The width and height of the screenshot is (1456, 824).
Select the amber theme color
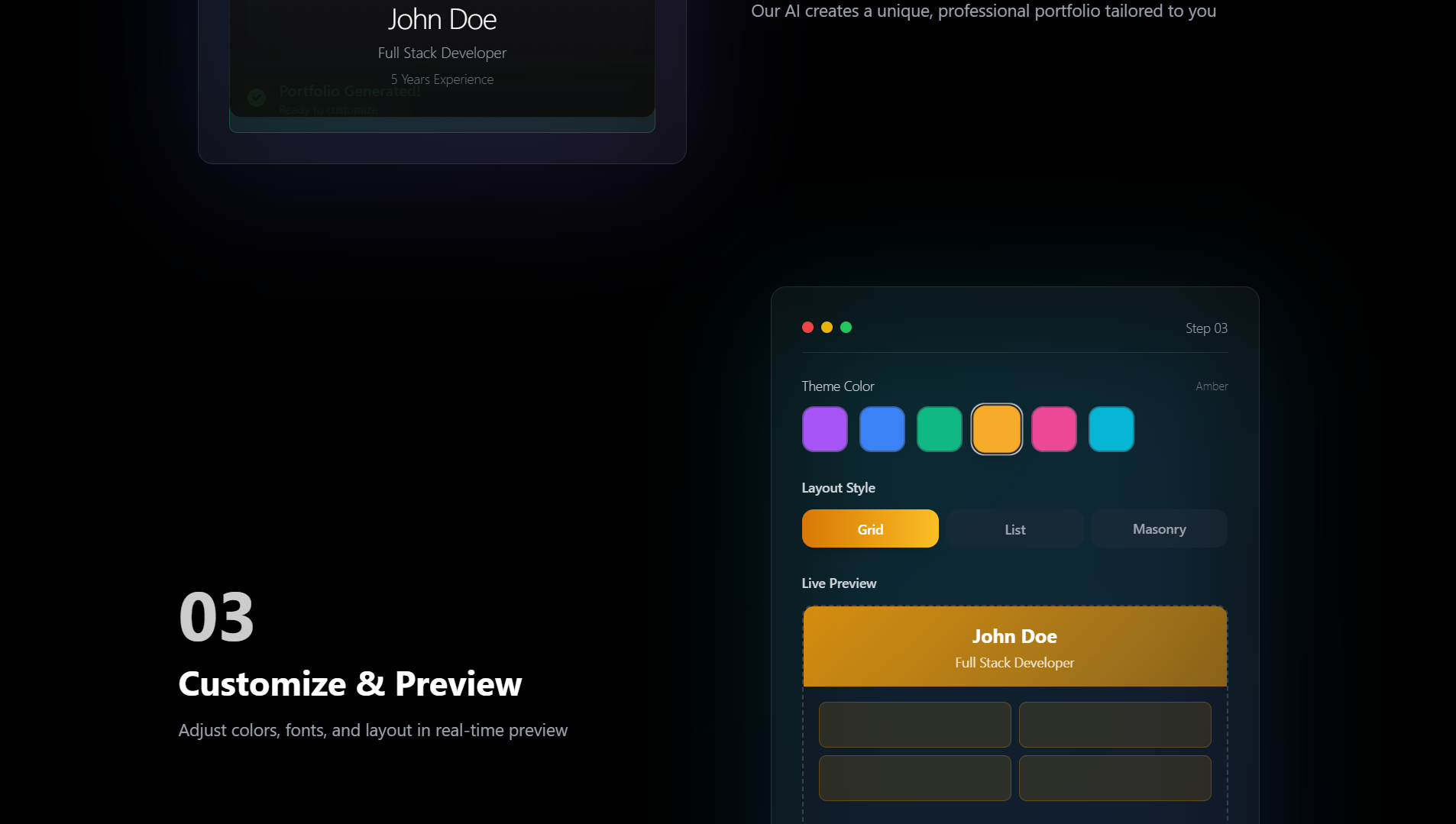click(996, 428)
